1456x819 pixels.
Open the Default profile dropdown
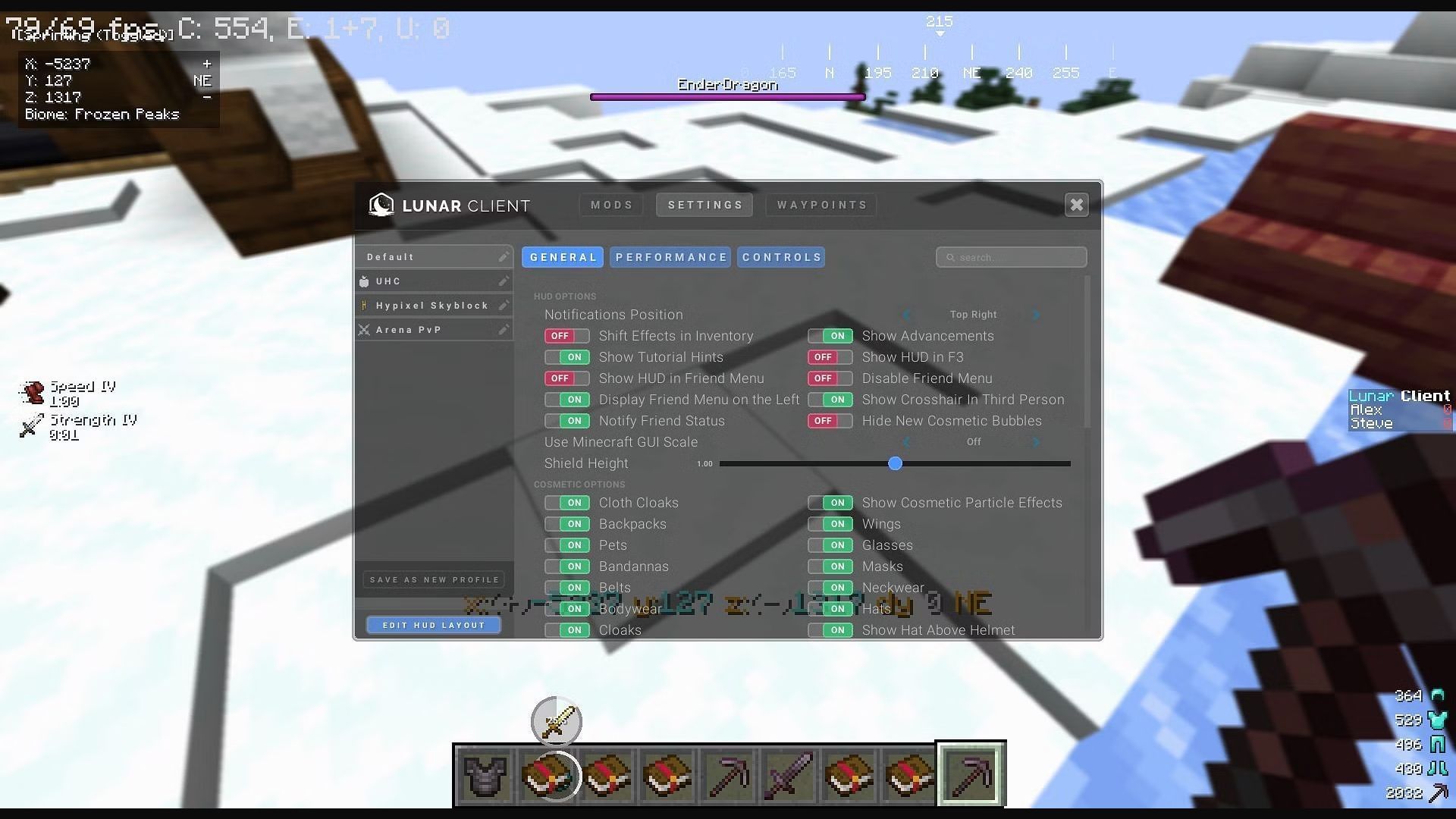434,256
